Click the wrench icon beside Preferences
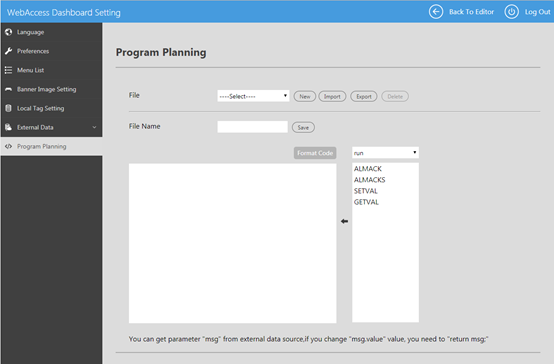The height and width of the screenshot is (364, 554). click(8, 51)
